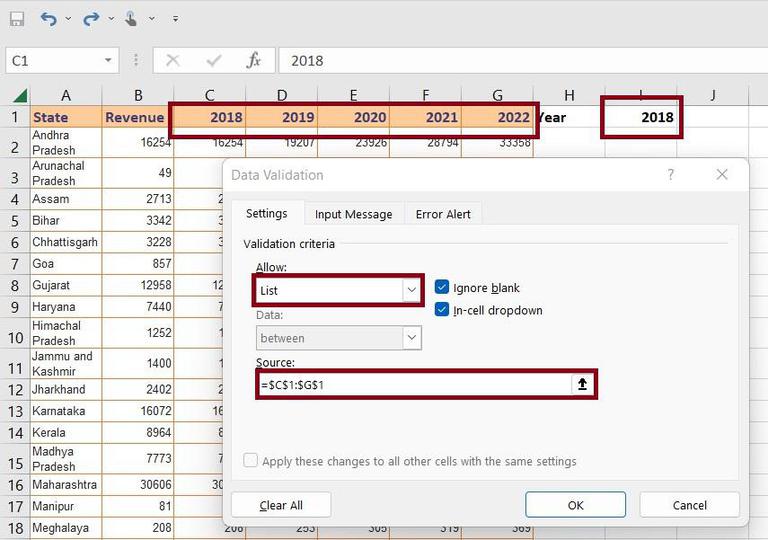This screenshot has width=768, height=540.
Task: Click the Maharashtra cell
Action: pyautogui.click(x=66, y=485)
